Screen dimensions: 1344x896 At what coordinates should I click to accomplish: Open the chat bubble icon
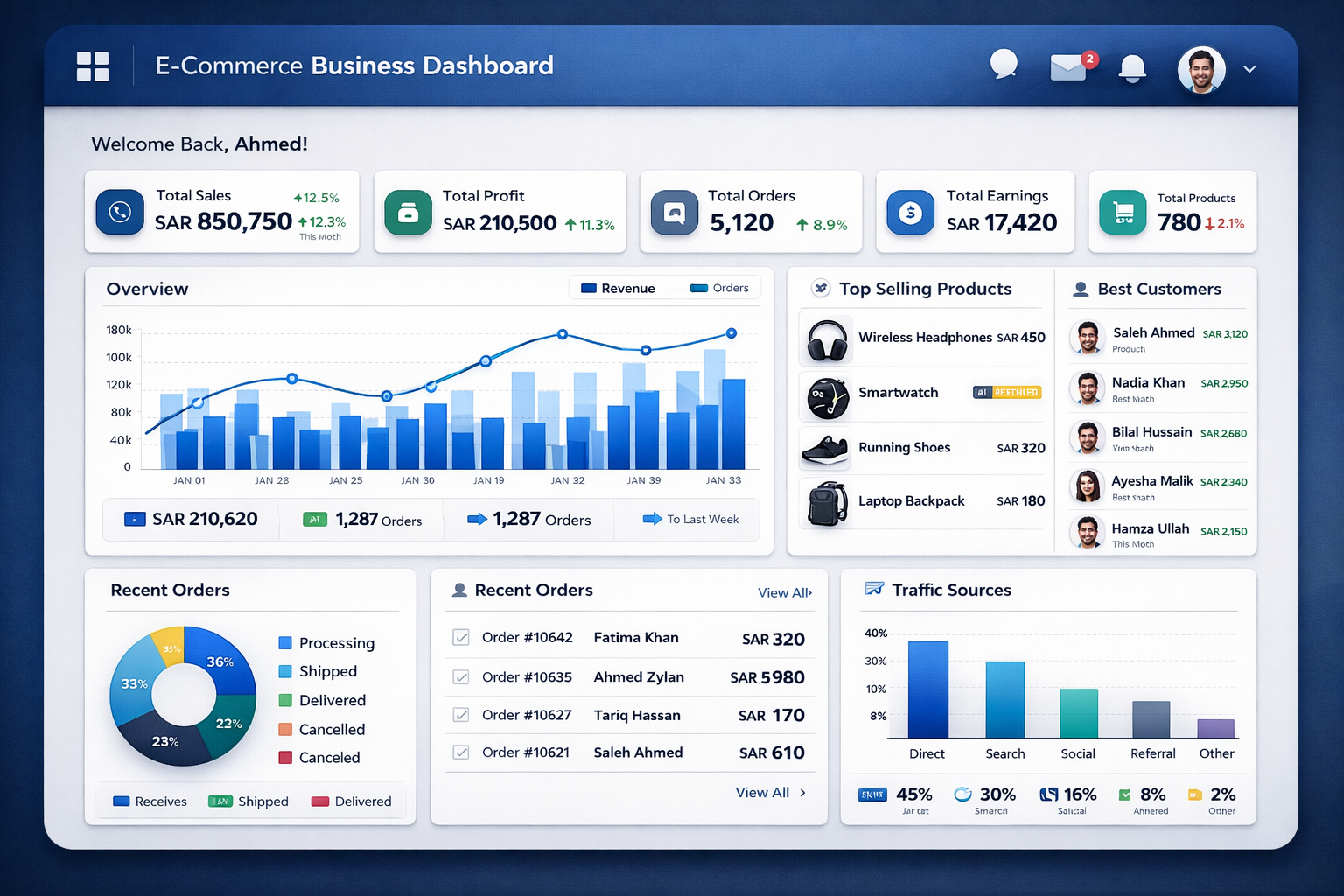point(1004,64)
